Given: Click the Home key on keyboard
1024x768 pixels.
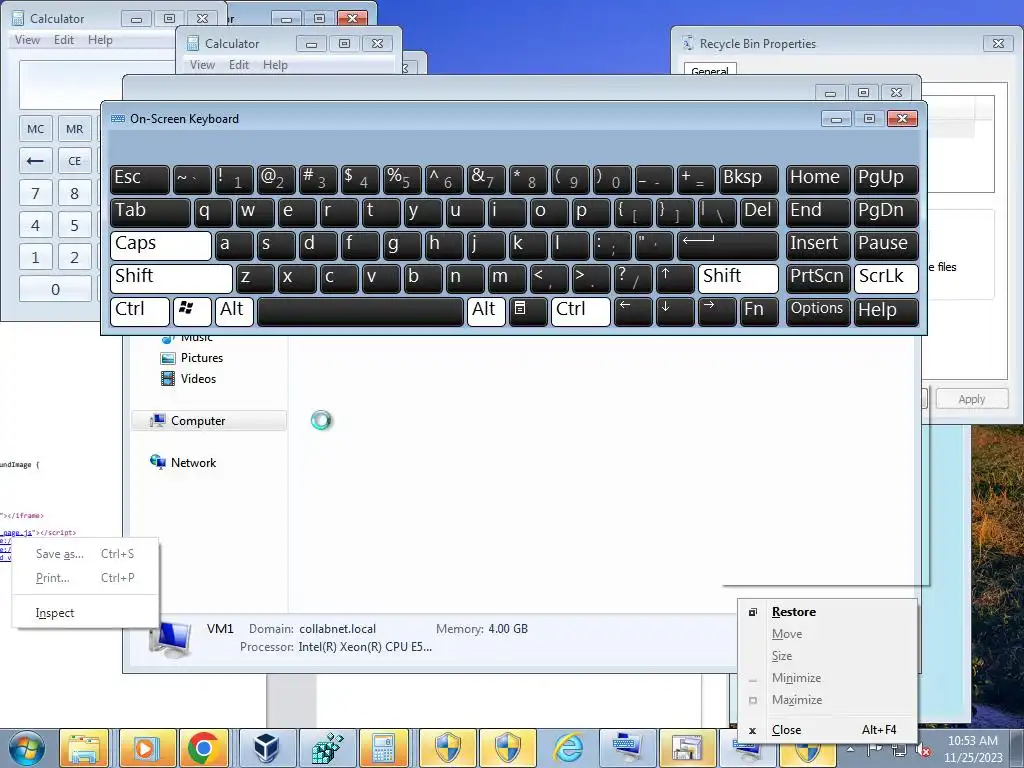Looking at the screenshot, I should (818, 180).
